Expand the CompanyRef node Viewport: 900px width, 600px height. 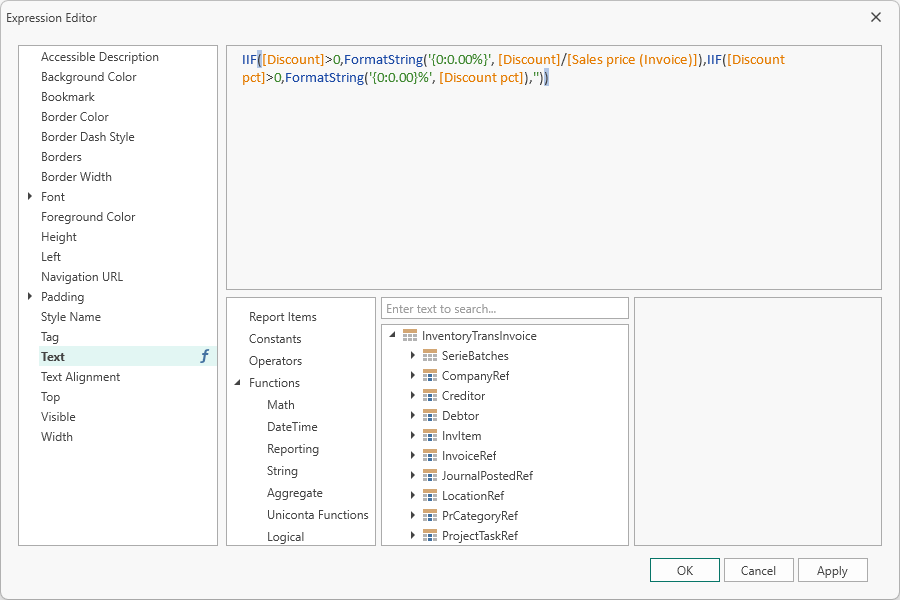pos(412,376)
